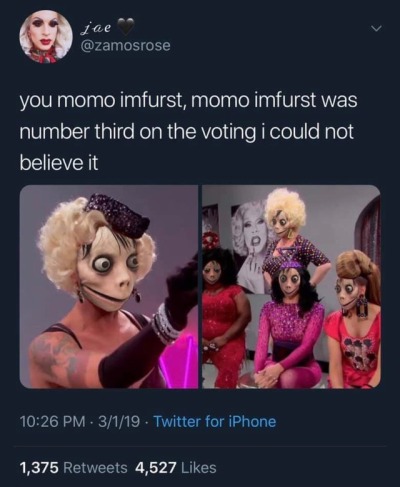Click 'believe it' last line of tweet
Screen dimensions: 400x487
(x=59, y=163)
